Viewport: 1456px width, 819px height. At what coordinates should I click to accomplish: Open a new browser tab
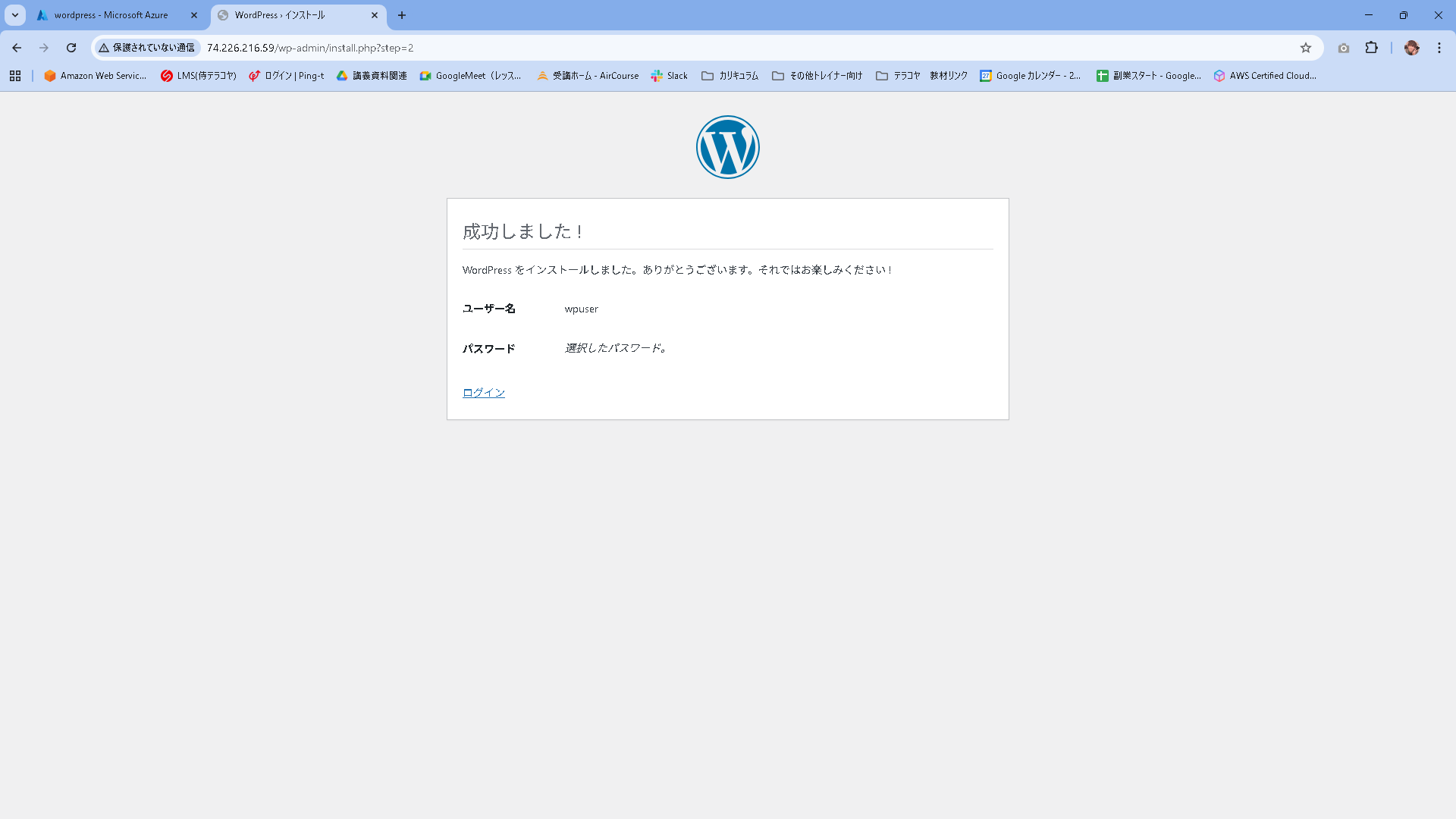402,15
